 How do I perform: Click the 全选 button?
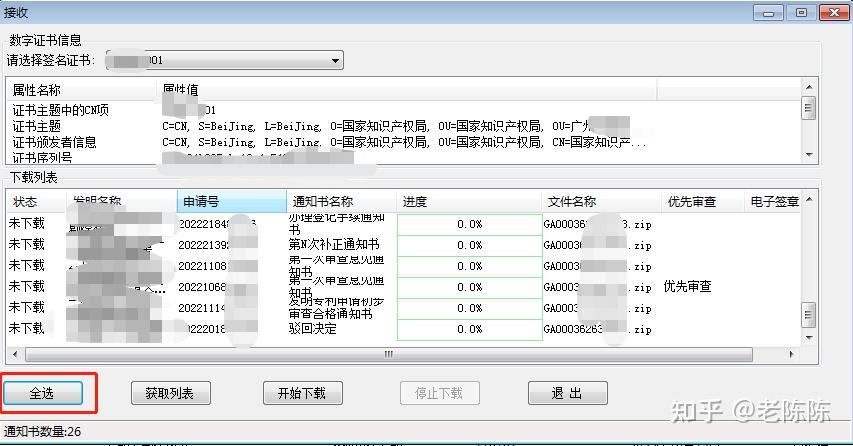coord(43,393)
